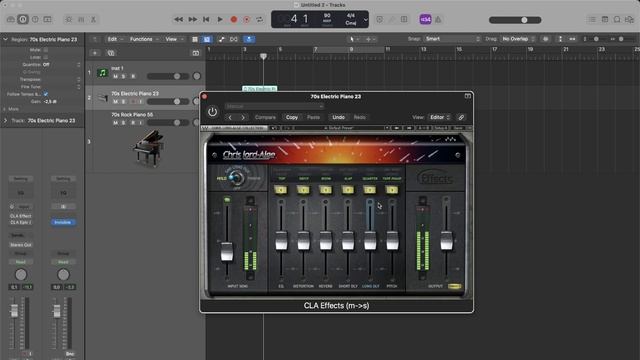This screenshot has height=360, width=640.
Task: Toggle the Inspector button in the control bar
Action: point(23,19)
